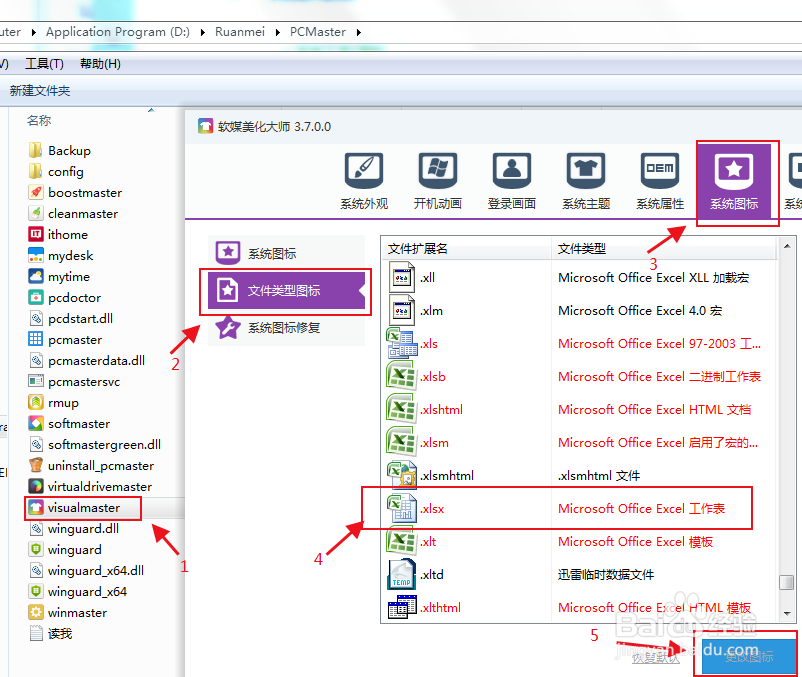The image size is (802, 677).
Task: Open the 系统主题 theme section
Action: coord(586,182)
